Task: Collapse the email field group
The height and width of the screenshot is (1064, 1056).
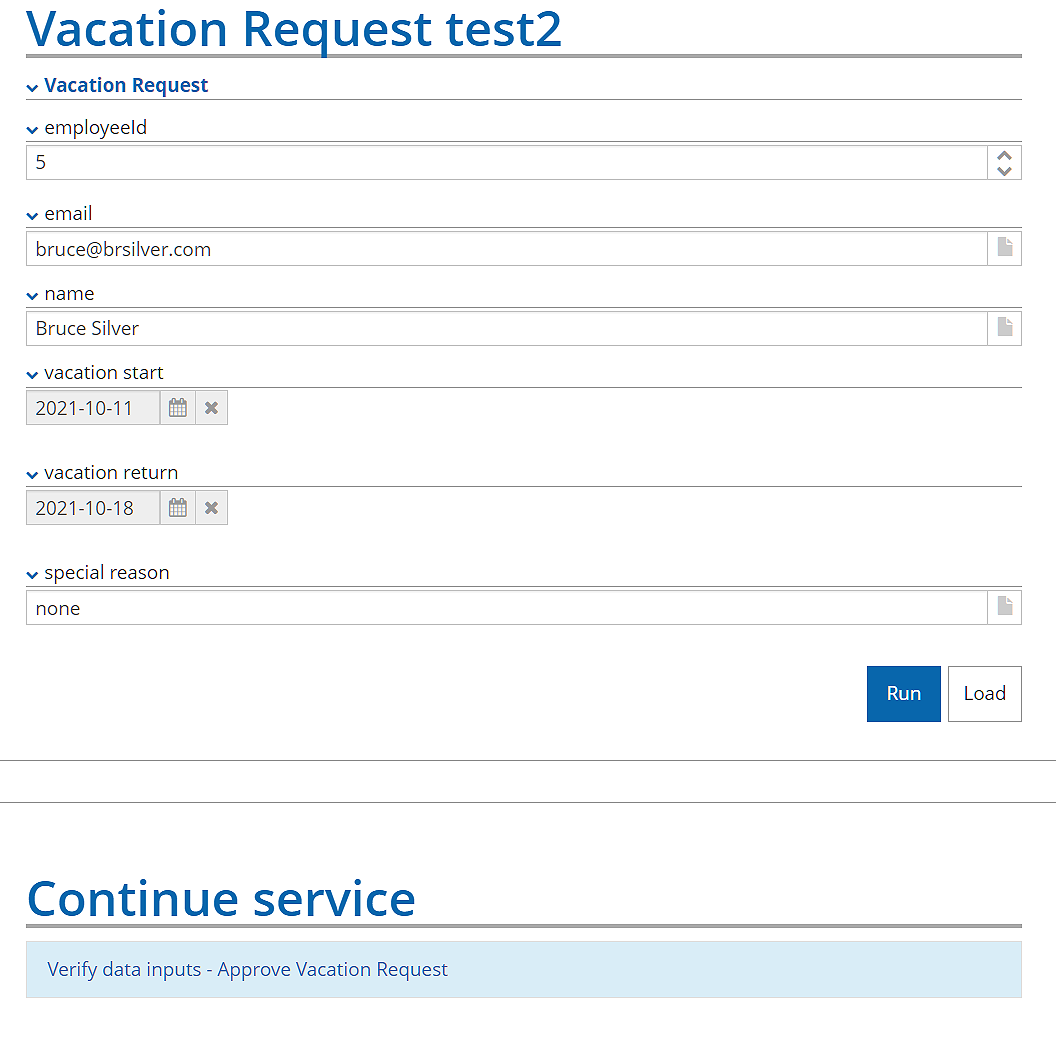Action: pos(33,216)
